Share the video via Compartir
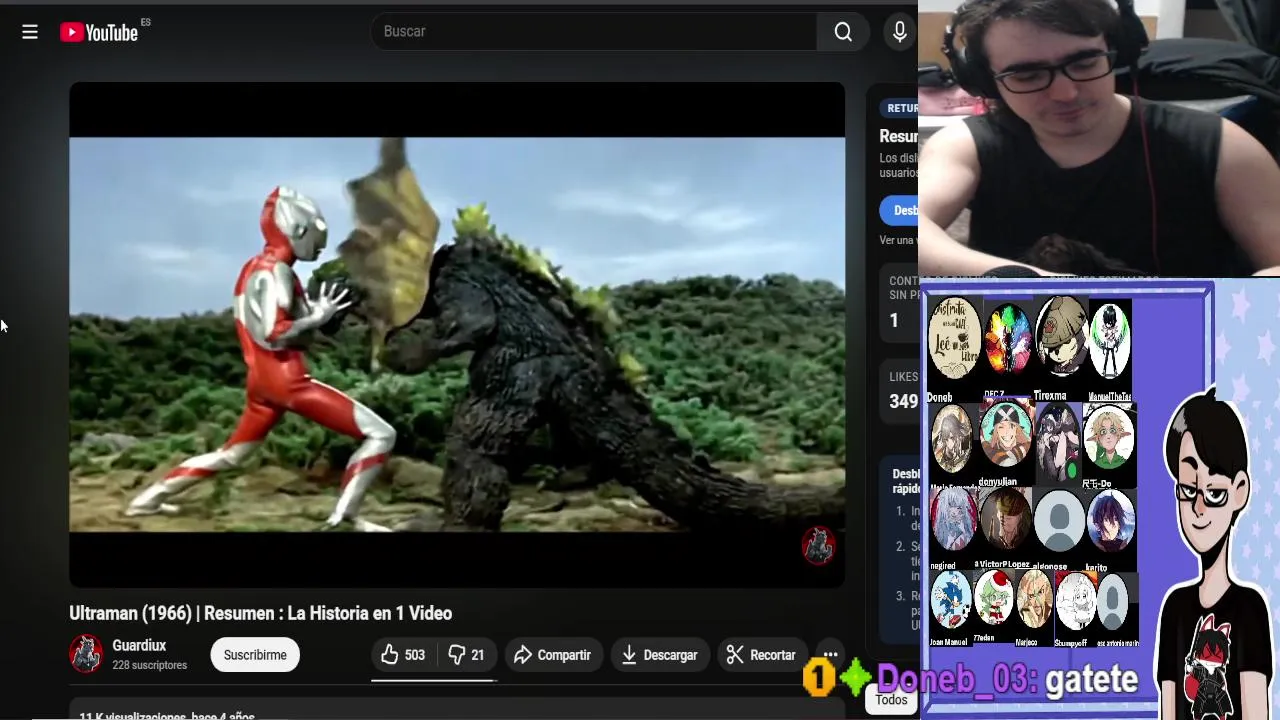Image resolution: width=1280 pixels, height=720 pixels. pyautogui.click(x=553, y=655)
